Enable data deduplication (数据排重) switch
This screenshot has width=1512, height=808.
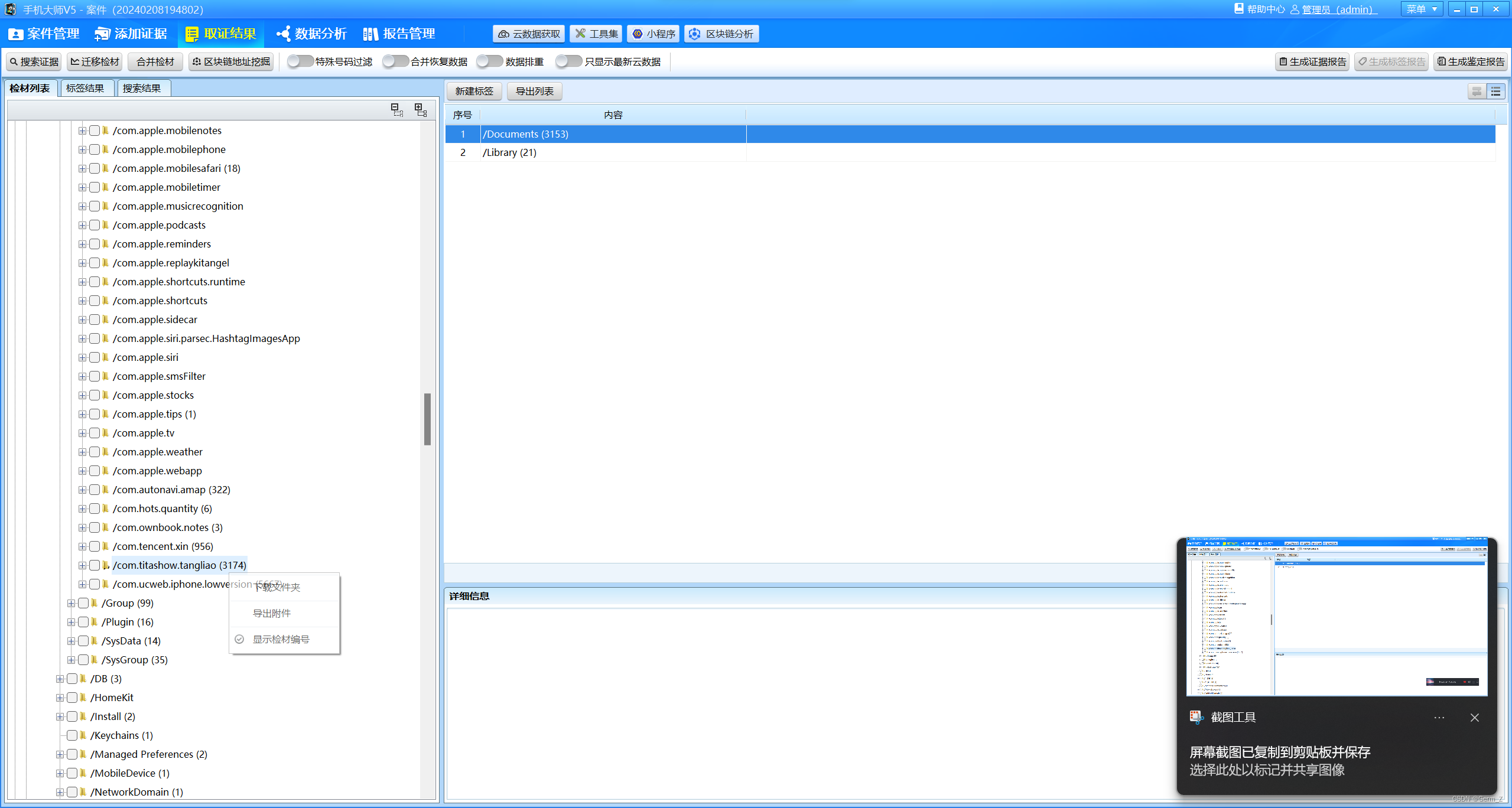489,61
